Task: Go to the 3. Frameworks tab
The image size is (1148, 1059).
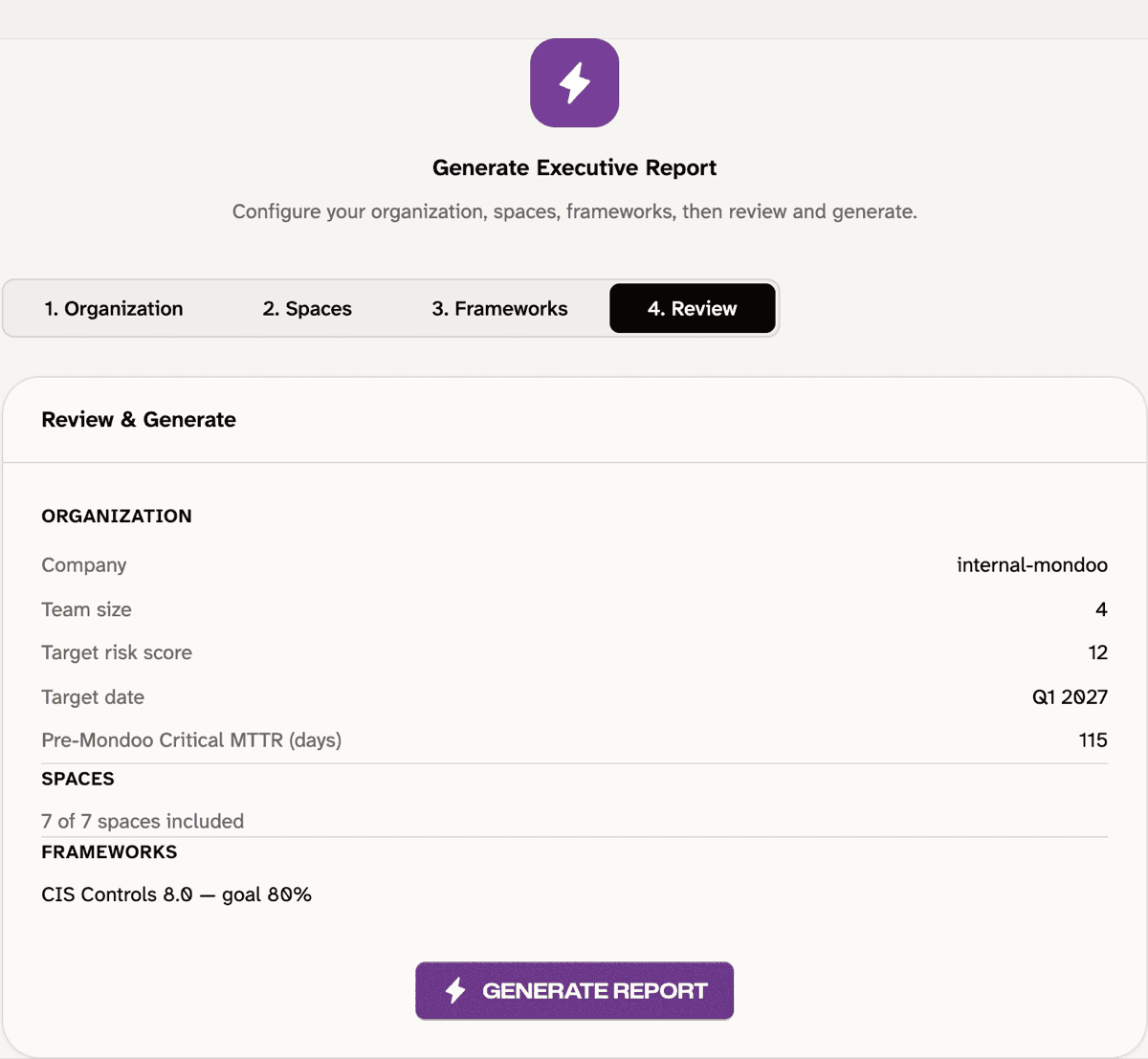Action: coord(499,308)
